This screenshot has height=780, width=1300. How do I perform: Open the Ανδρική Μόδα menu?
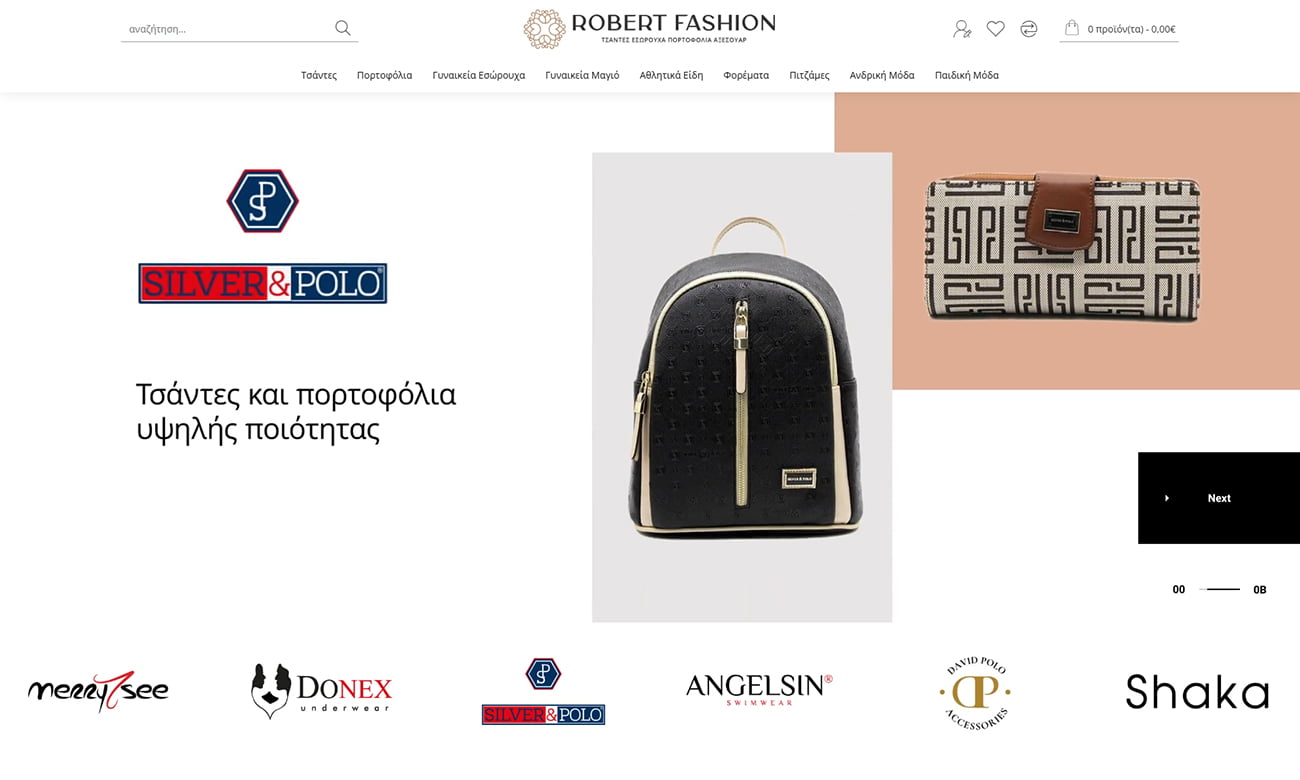coord(882,75)
